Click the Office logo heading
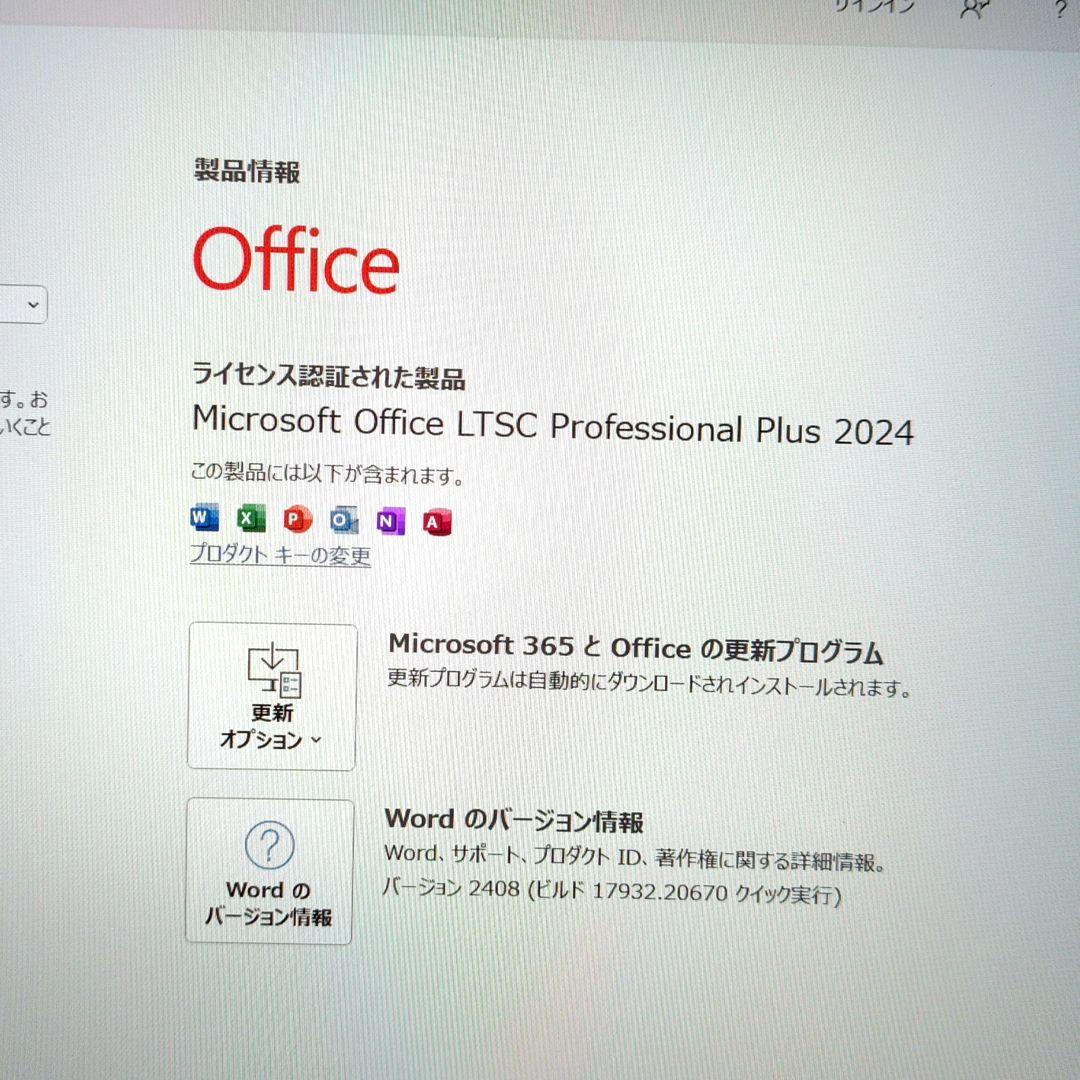Viewport: 1080px width, 1080px height. click(x=296, y=260)
